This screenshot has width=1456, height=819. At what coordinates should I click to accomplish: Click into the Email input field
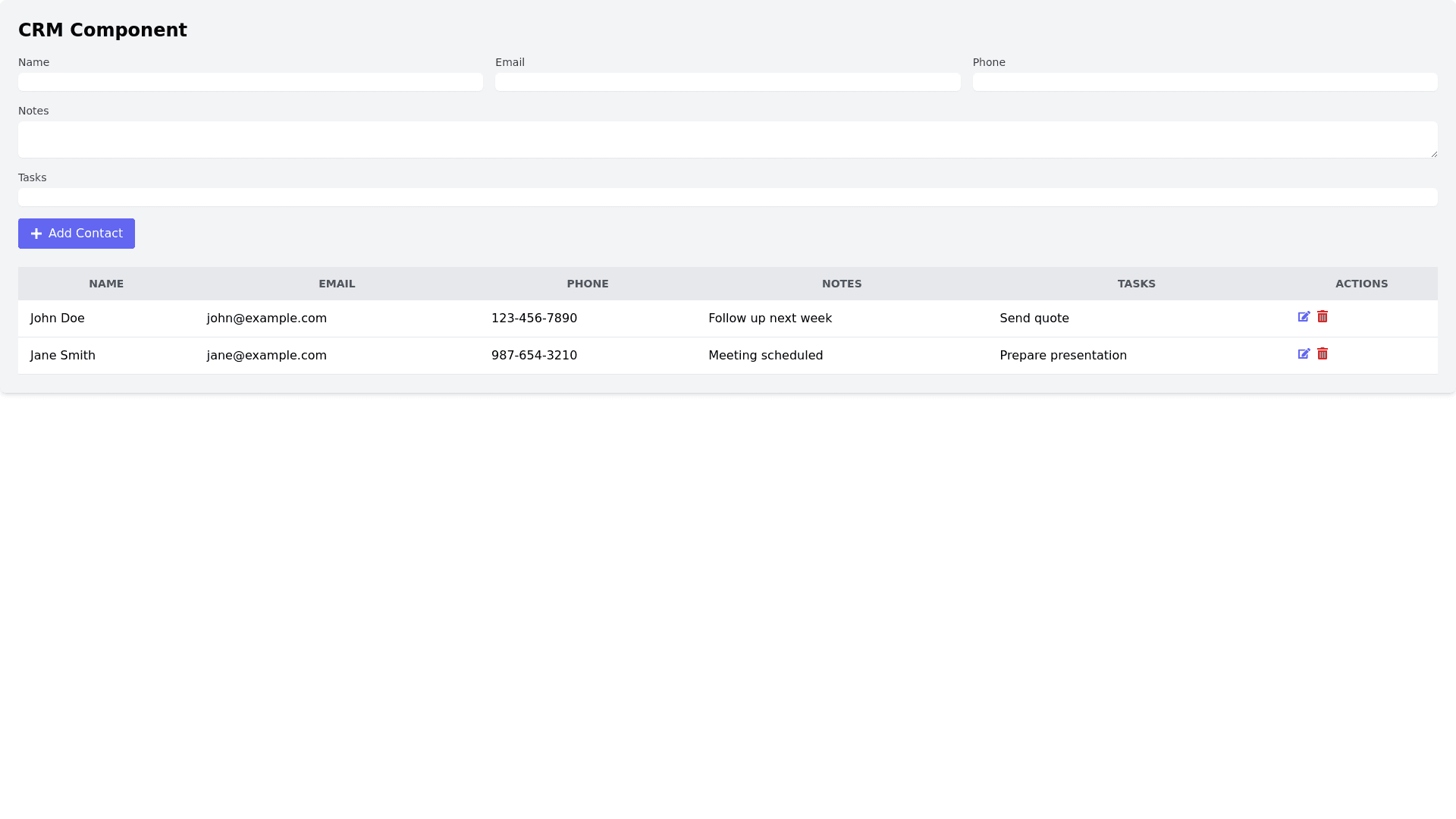pos(727,82)
